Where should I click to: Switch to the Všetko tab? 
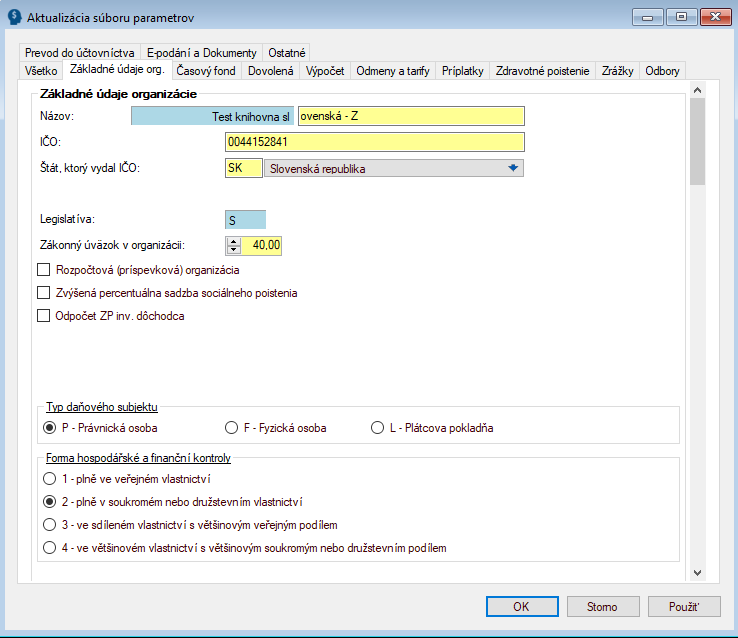click(x=41, y=71)
